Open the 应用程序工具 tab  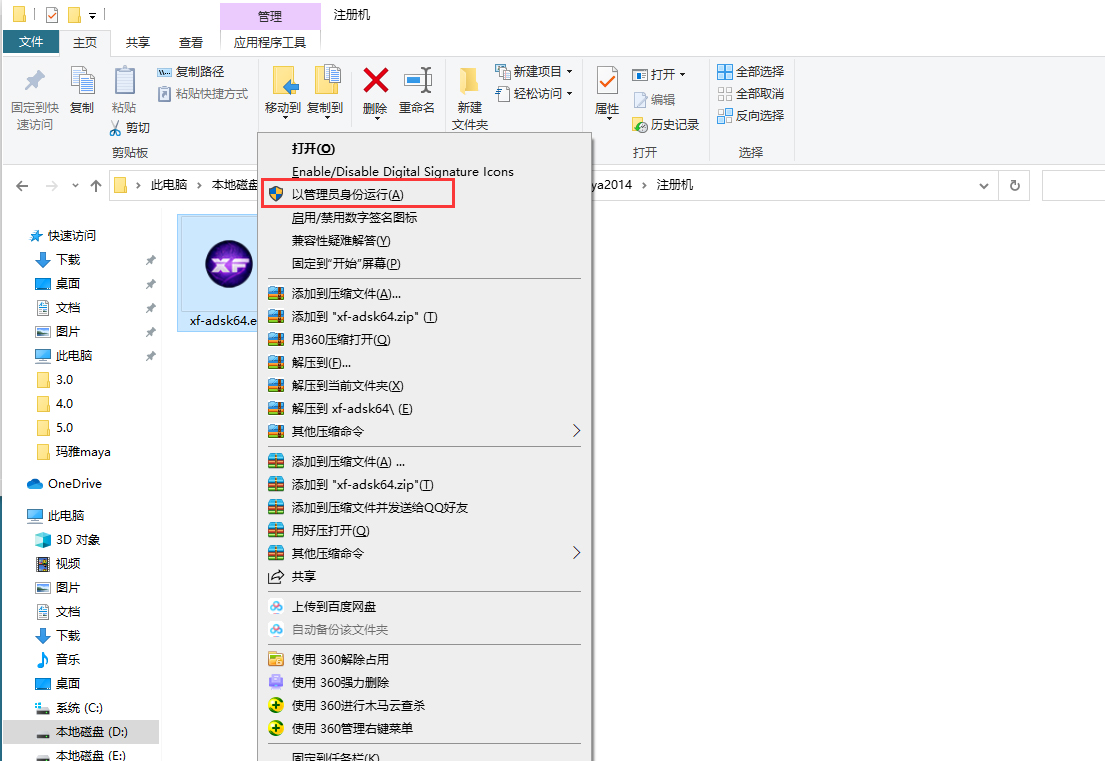(x=270, y=42)
